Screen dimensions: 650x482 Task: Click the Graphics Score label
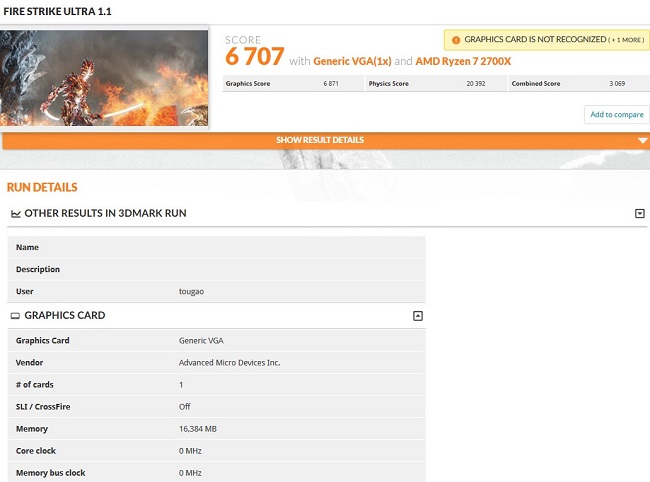coord(248,83)
